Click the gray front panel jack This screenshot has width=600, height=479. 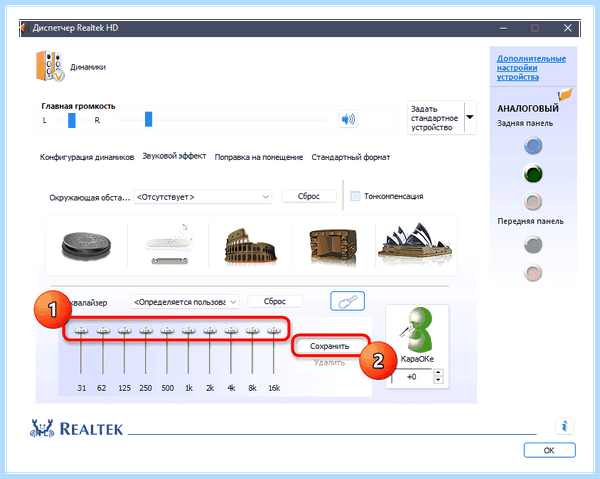pos(533,245)
